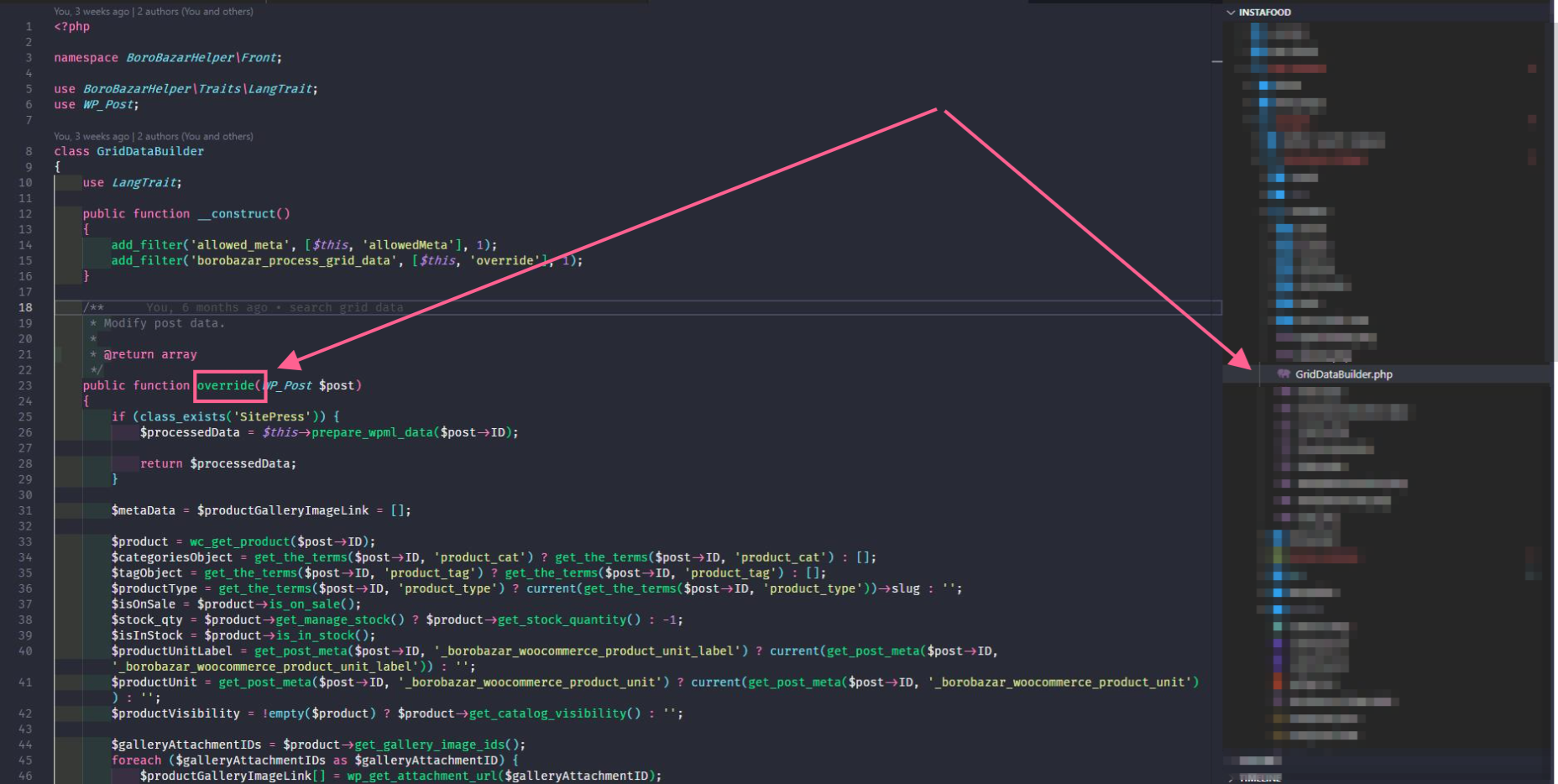Expand the TIMELINE section in sidebar

tap(1260, 778)
